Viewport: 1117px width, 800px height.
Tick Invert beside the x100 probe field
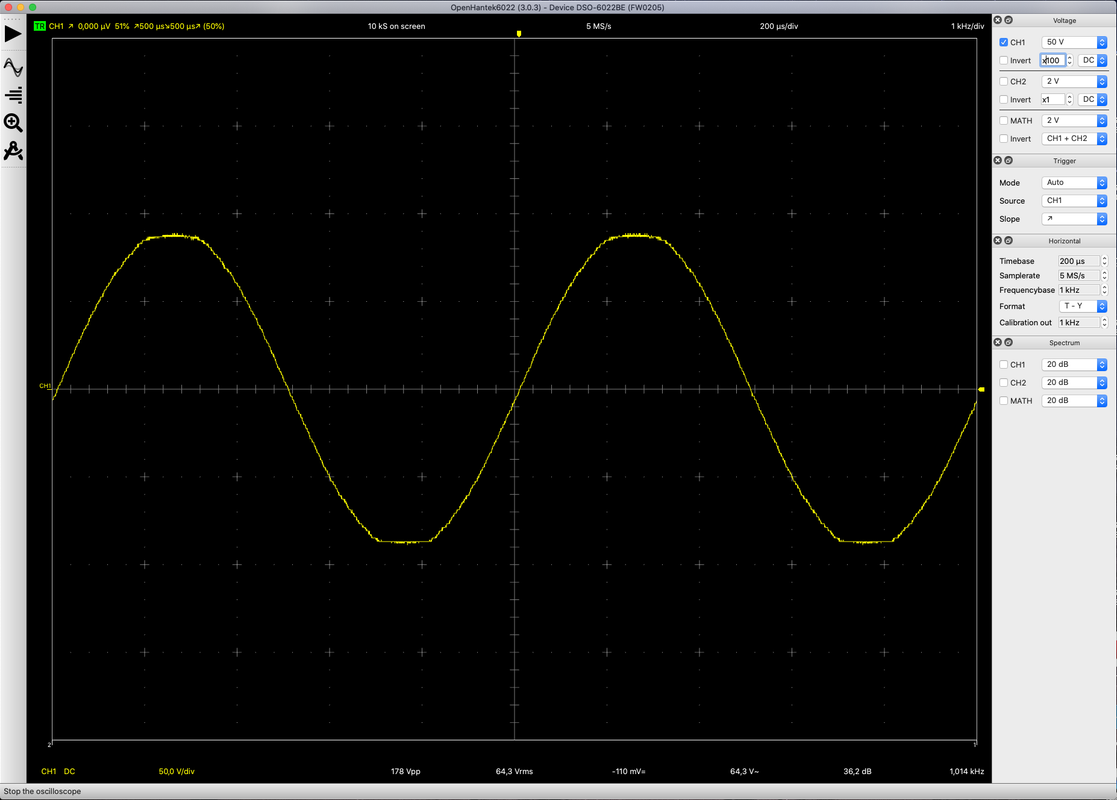click(1004, 61)
